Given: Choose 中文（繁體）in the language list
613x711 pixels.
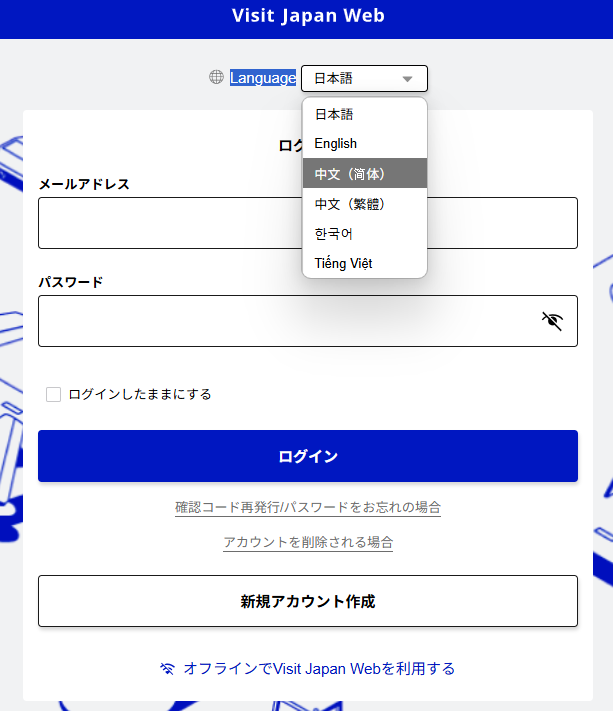Looking at the screenshot, I should tap(365, 204).
